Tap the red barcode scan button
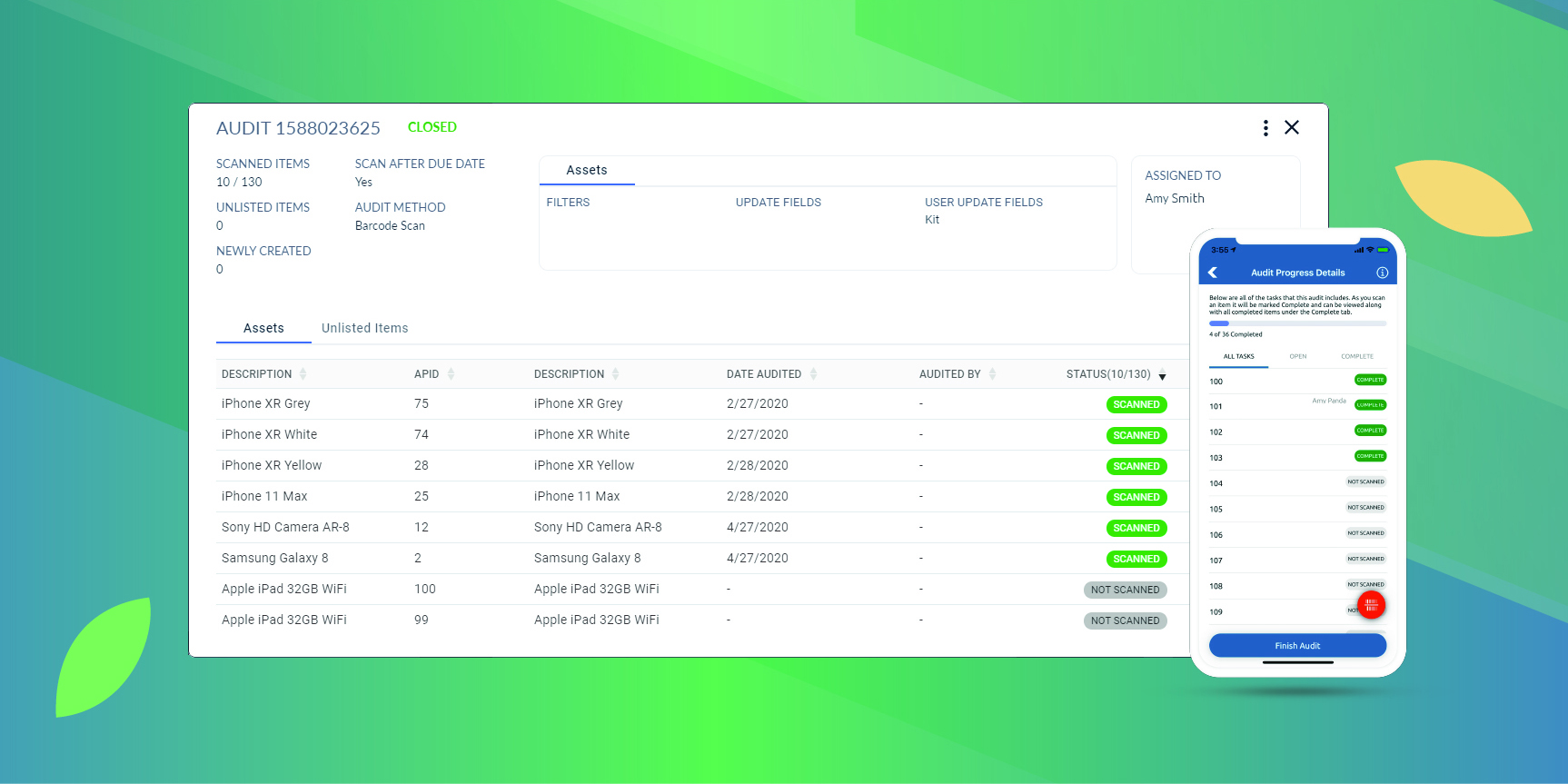 [x=1371, y=605]
